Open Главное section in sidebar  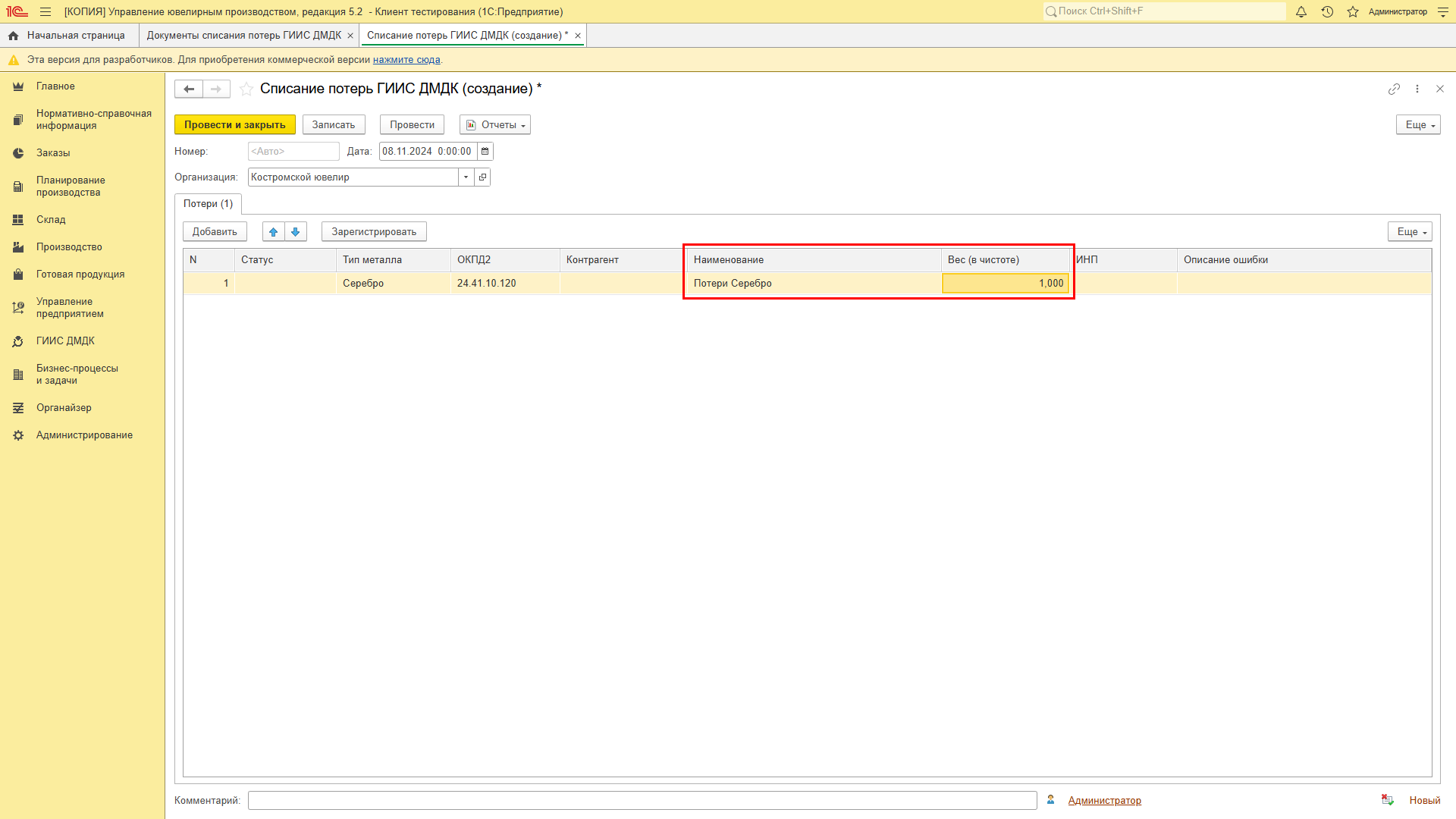pyautogui.click(x=55, y=86)
